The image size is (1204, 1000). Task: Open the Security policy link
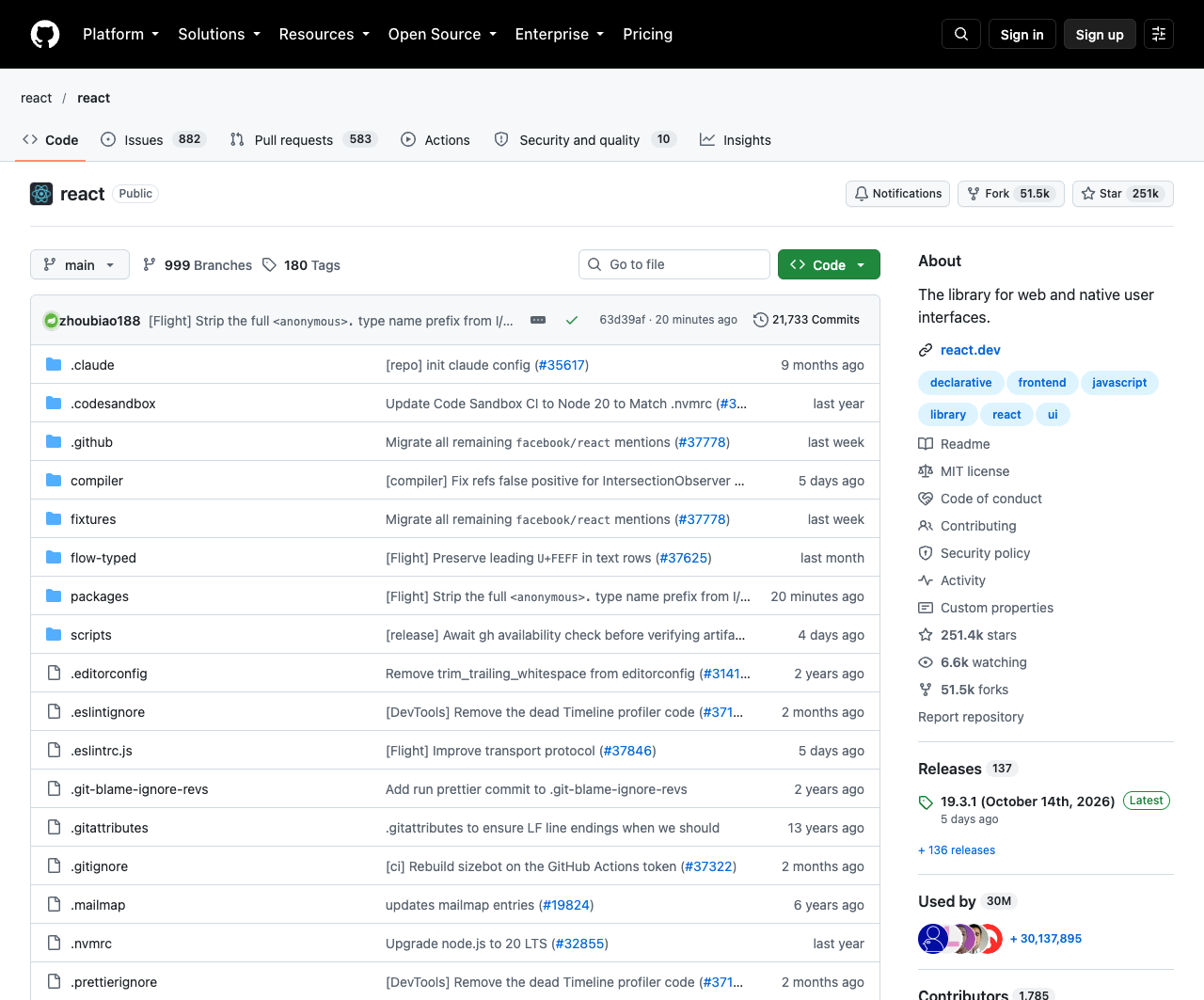[974, 553]
